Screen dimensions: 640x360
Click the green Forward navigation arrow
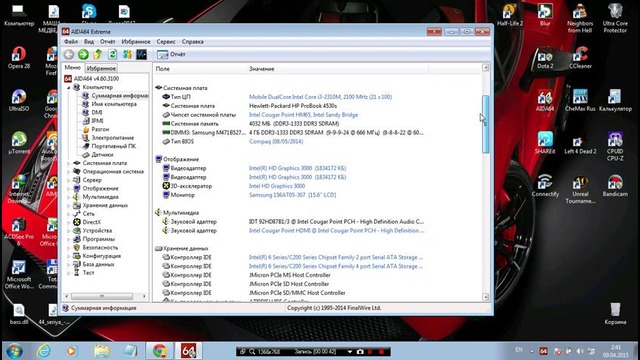click(x=83, y=54)
